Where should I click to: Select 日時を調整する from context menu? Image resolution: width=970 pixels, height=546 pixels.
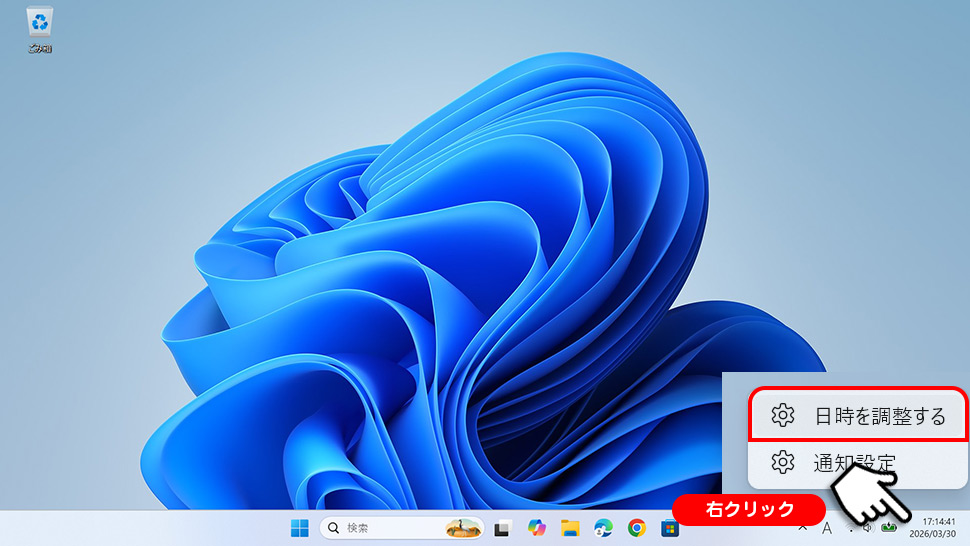point(879,416)
